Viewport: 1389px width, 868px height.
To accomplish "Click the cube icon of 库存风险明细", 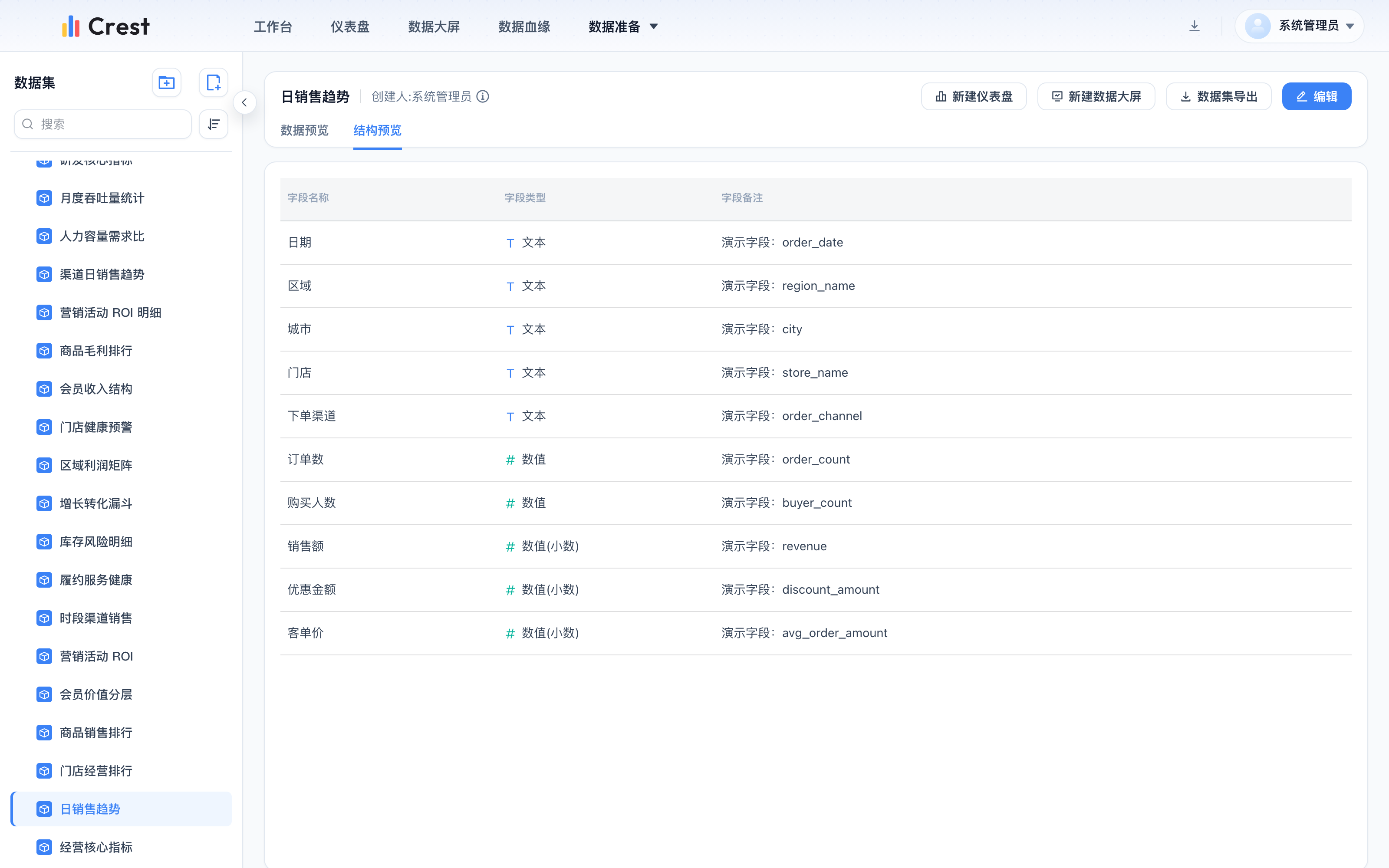I will (44, 541).
